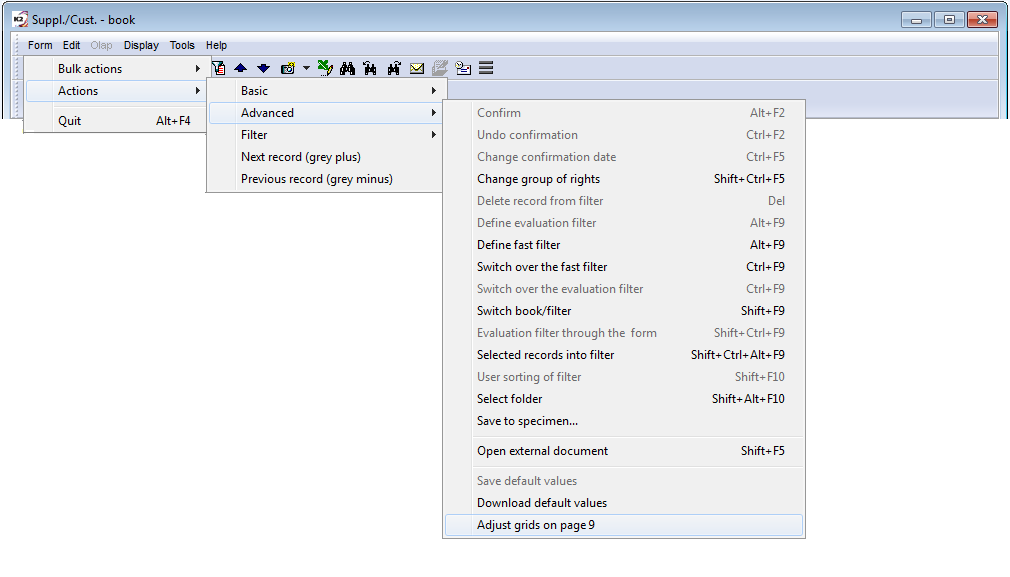Click Change confirmation date entry
This screenshot has height=577, width=1010.
[x=624, y=156]
